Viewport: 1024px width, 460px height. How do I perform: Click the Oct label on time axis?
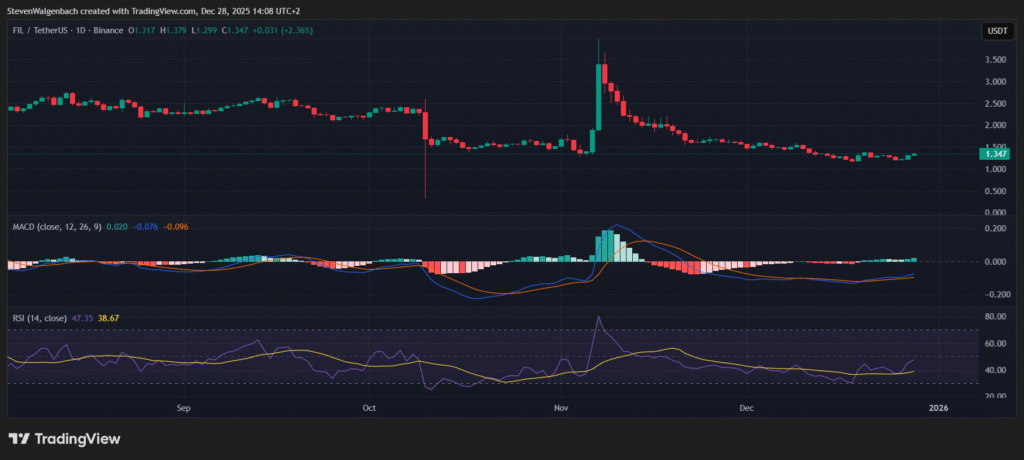369,408
